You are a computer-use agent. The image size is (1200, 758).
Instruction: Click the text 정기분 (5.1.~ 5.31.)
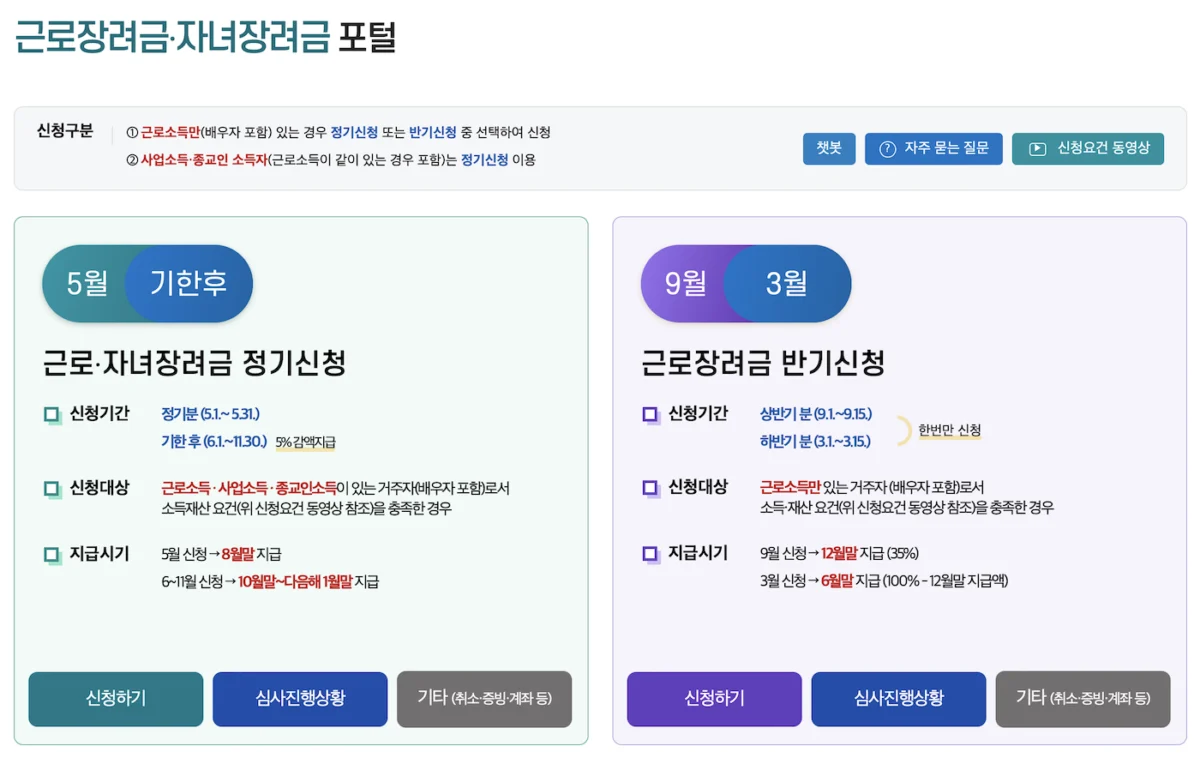point(210,414)
